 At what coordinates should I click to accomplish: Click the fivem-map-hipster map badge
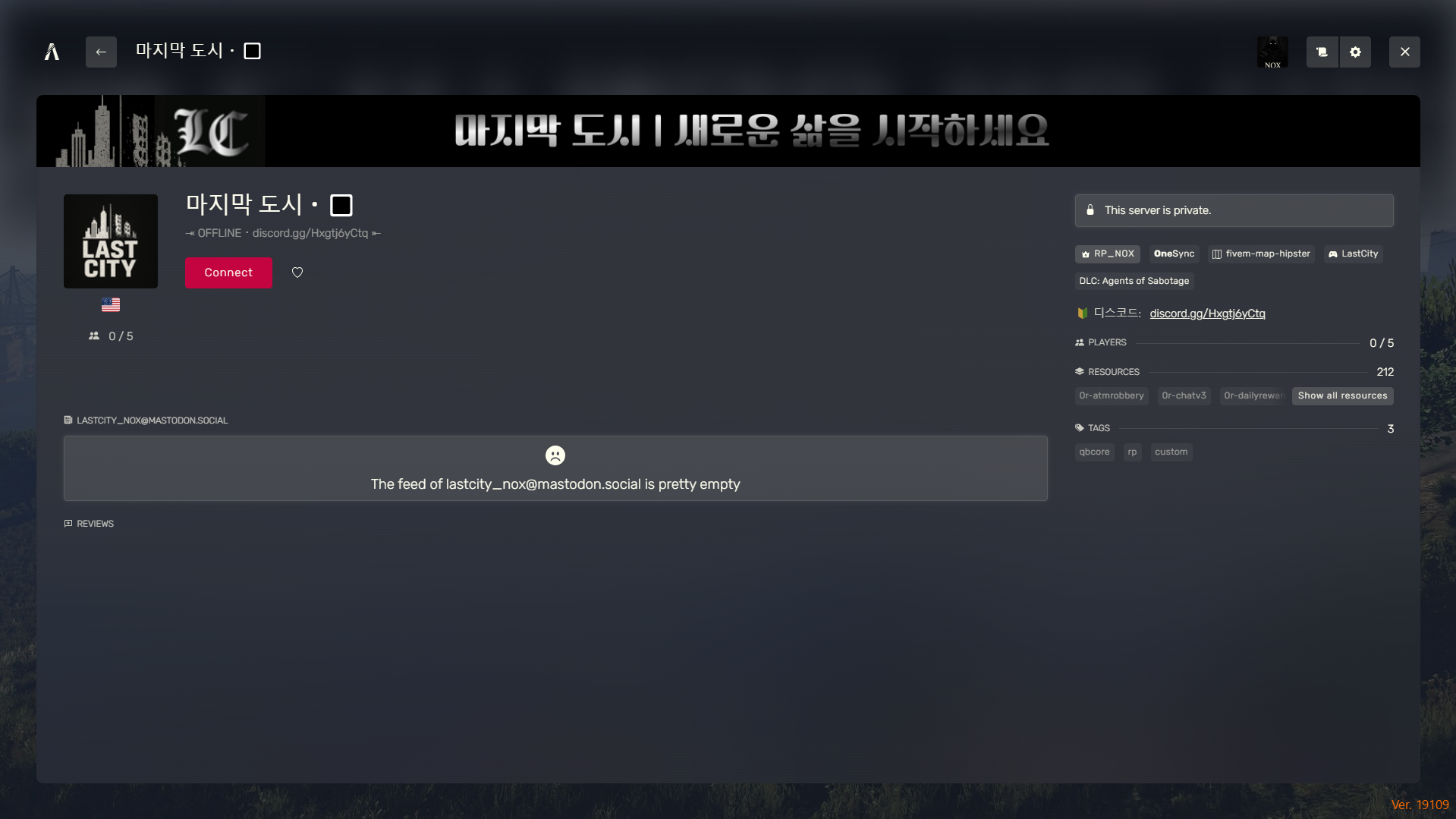coord(1261,254)
